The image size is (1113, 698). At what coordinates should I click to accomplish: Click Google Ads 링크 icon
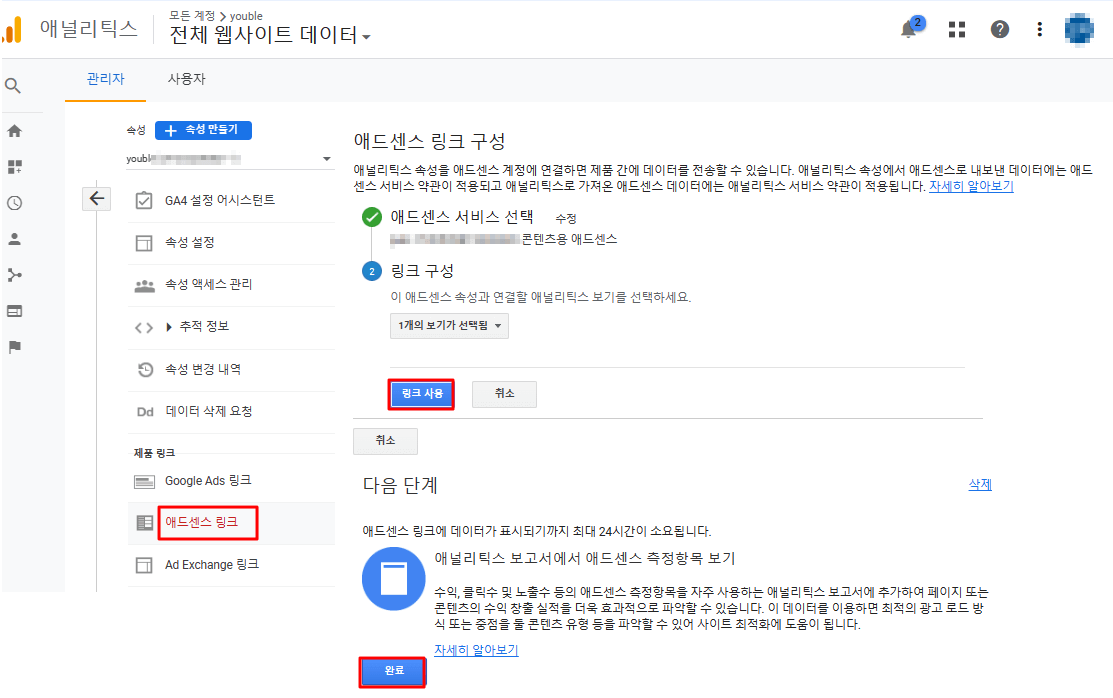point(144,482)
